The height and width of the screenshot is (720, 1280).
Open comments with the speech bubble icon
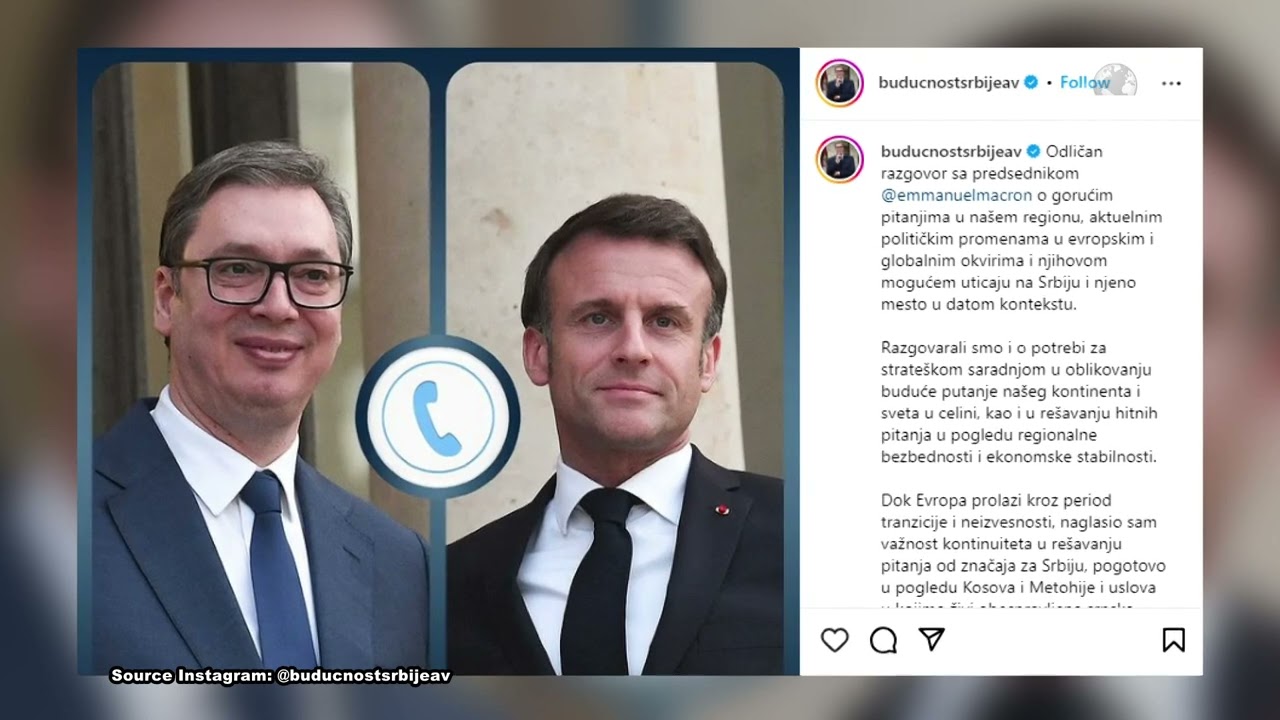point(883,640)
